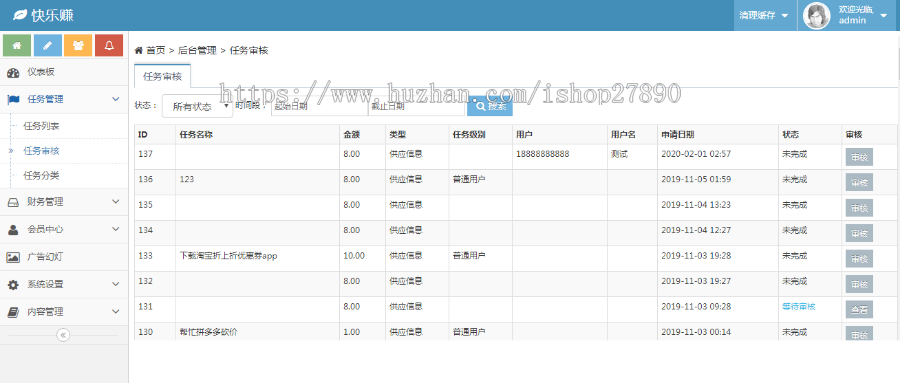Click the date 2020-02-01 02:57
Viewport: 900px width, 383px height.
[696, 154]
